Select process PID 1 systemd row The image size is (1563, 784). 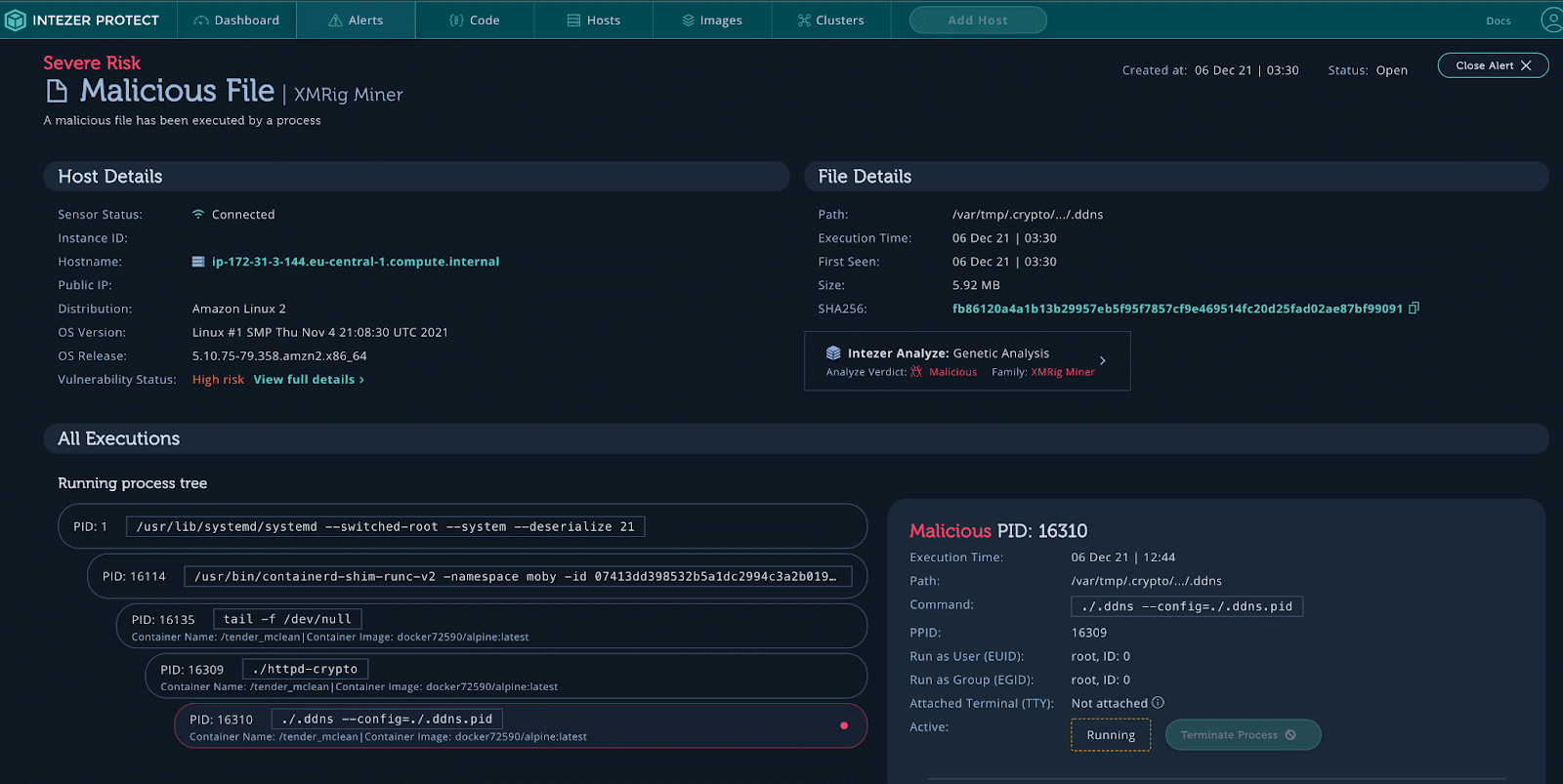462,526
